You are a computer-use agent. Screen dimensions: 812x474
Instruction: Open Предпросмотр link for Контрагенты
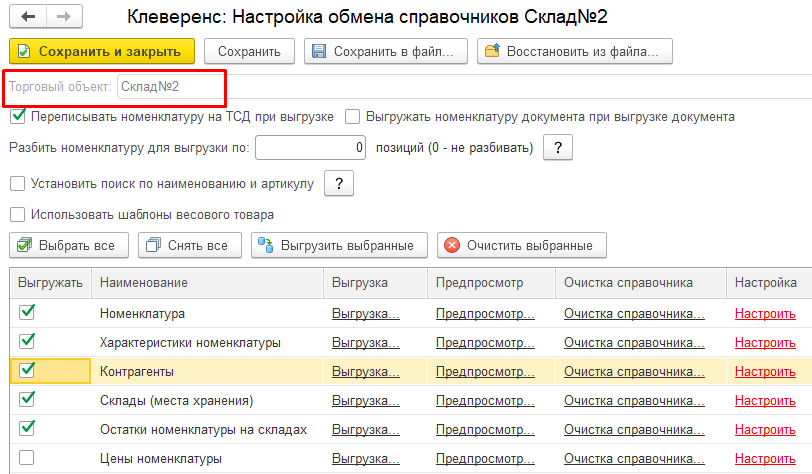tap(485, 372)
